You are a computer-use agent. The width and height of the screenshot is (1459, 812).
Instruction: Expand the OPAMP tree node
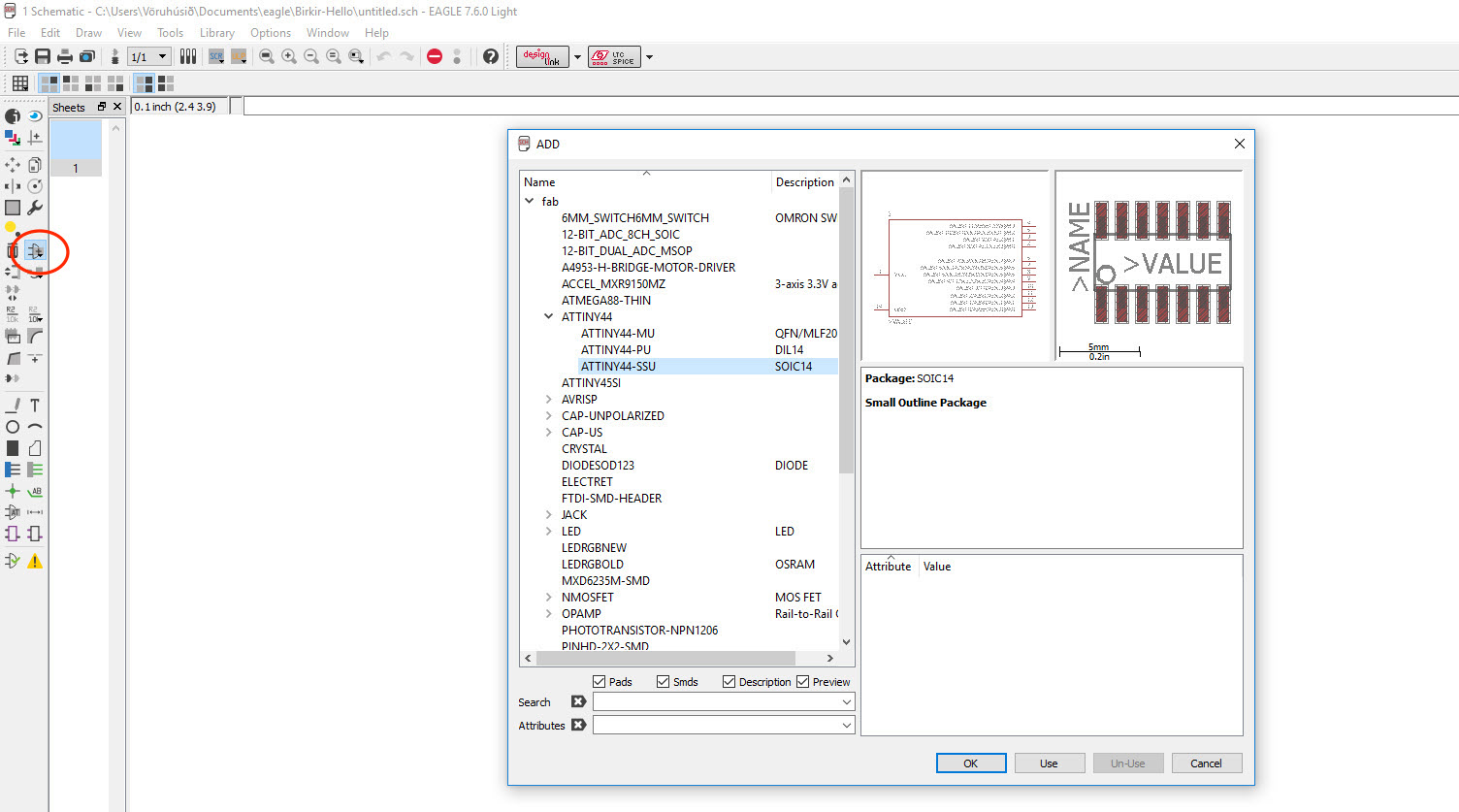point(548,614)
